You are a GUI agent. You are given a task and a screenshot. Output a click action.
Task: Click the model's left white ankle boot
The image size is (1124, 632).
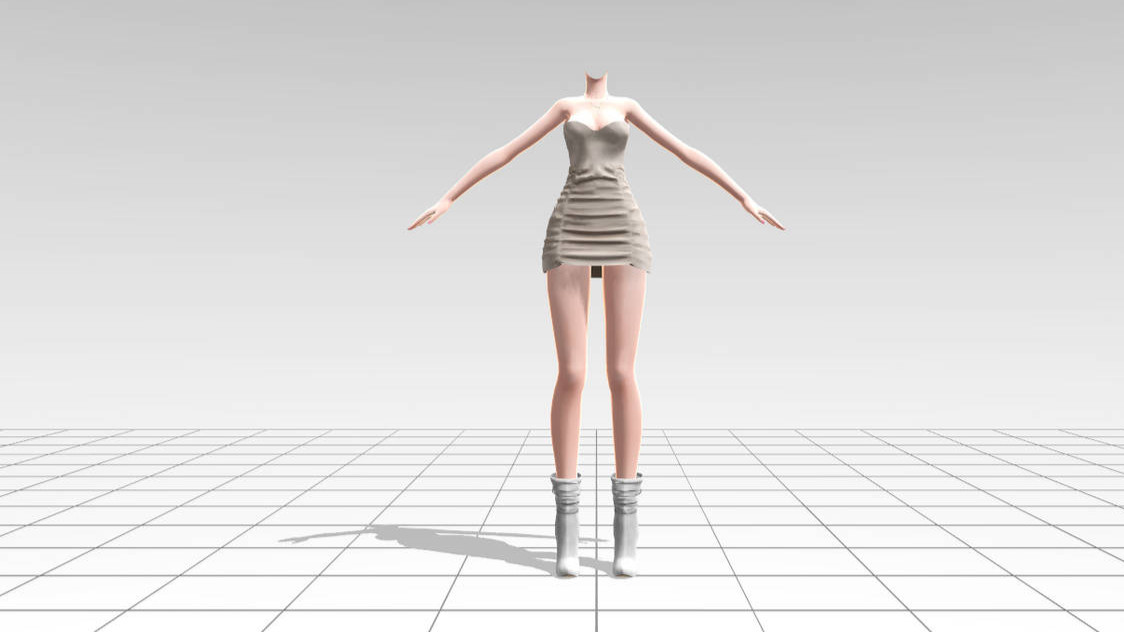[x=566, y=524]
